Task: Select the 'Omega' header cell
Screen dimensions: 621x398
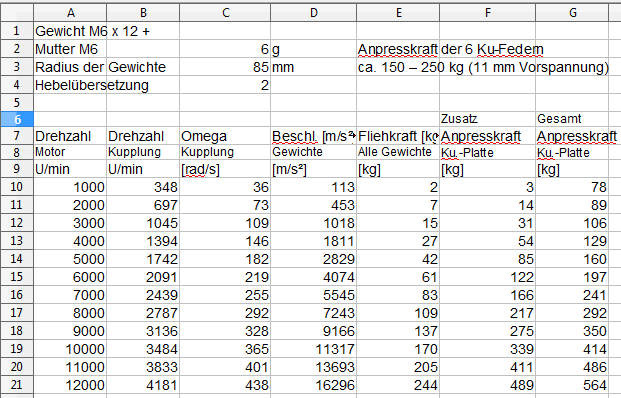Action: [225, 136]
